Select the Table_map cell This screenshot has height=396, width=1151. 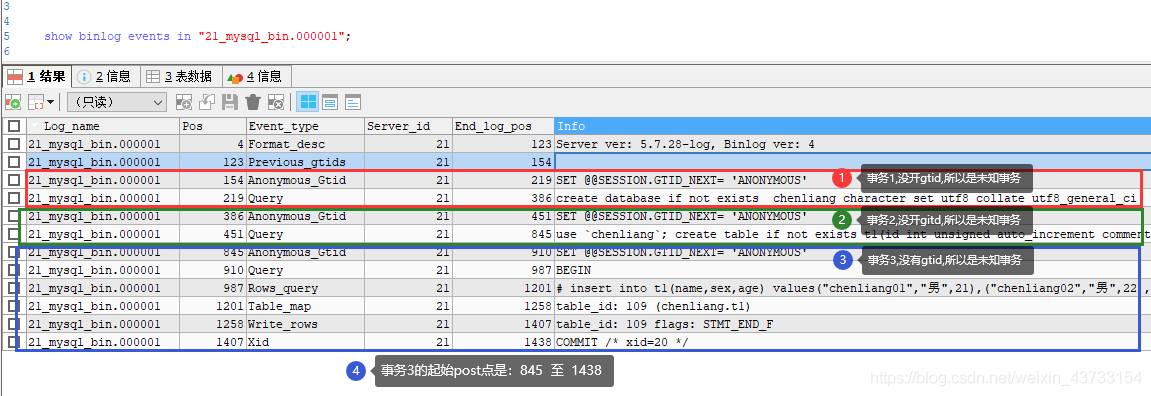pyautogui.click(x=305, y=306)
